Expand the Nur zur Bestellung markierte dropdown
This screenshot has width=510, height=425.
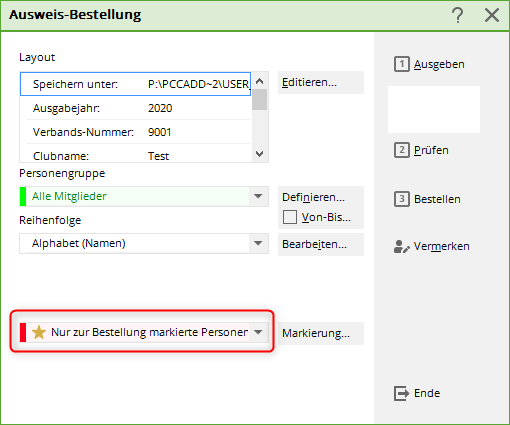258,332
